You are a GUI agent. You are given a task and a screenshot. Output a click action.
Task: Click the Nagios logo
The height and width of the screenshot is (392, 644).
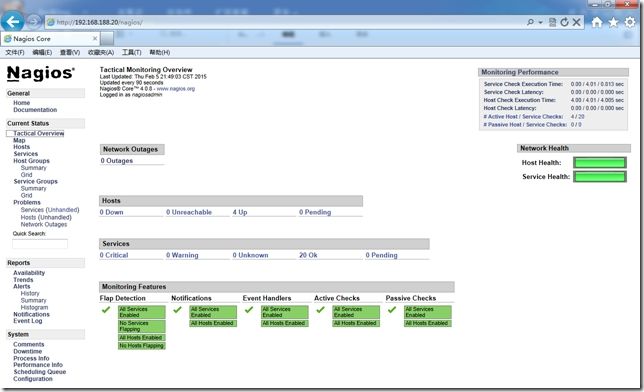[41, 73]
